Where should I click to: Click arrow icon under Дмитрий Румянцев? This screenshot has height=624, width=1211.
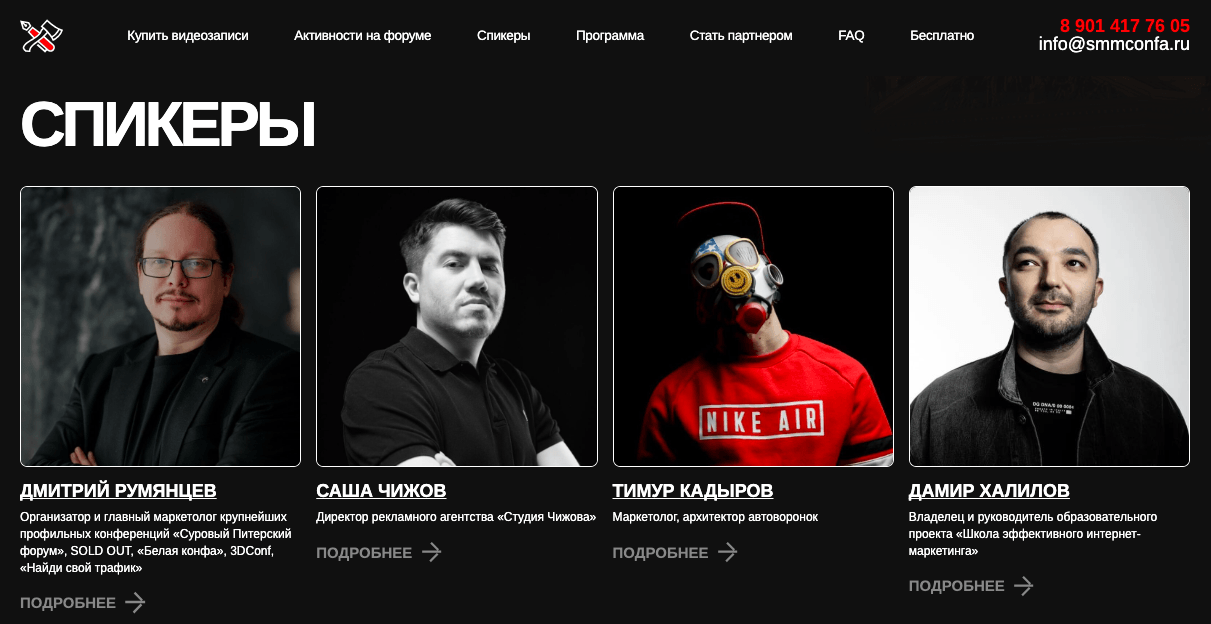point(135,602)
